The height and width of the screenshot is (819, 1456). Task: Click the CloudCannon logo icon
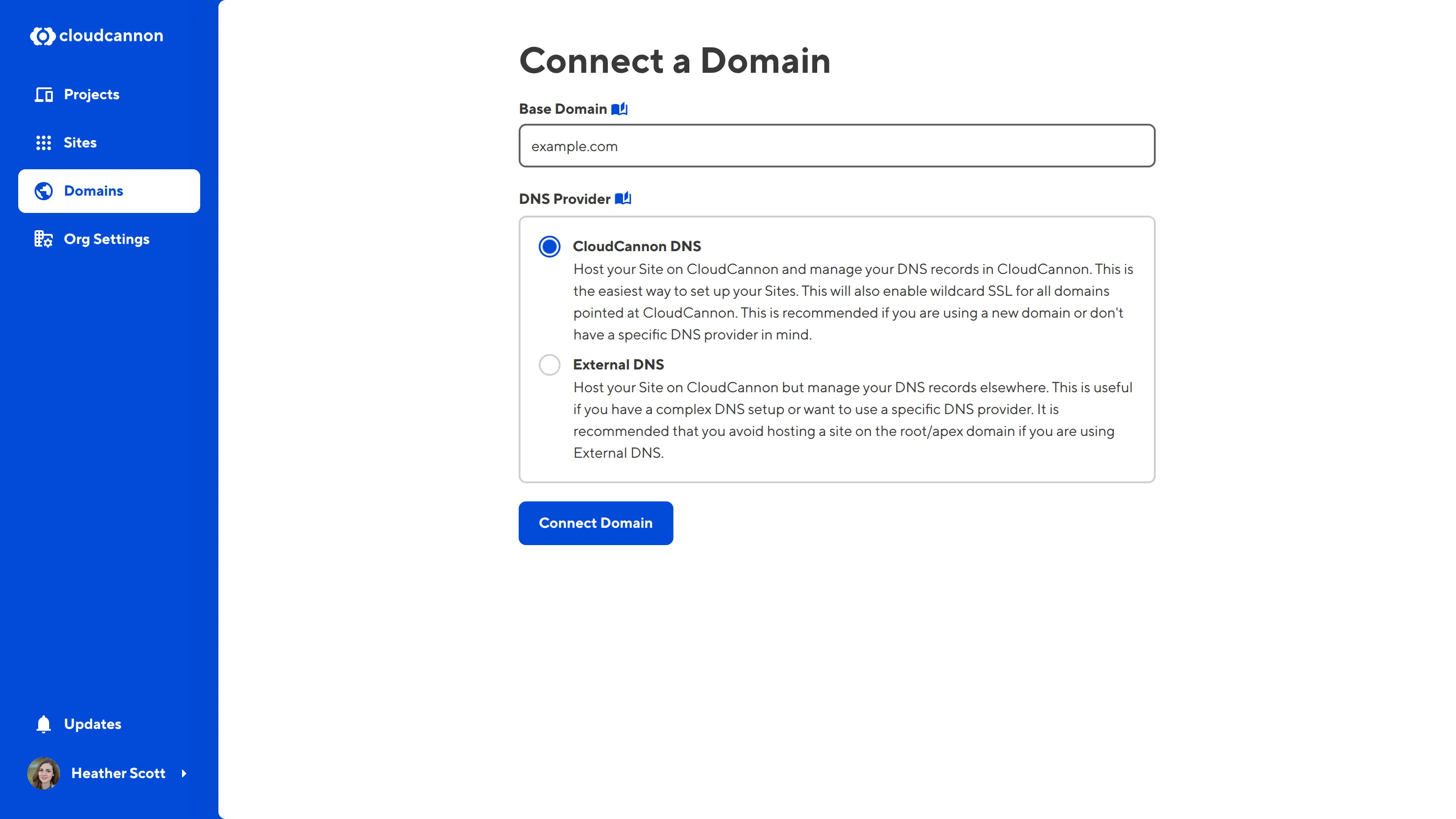42,36
